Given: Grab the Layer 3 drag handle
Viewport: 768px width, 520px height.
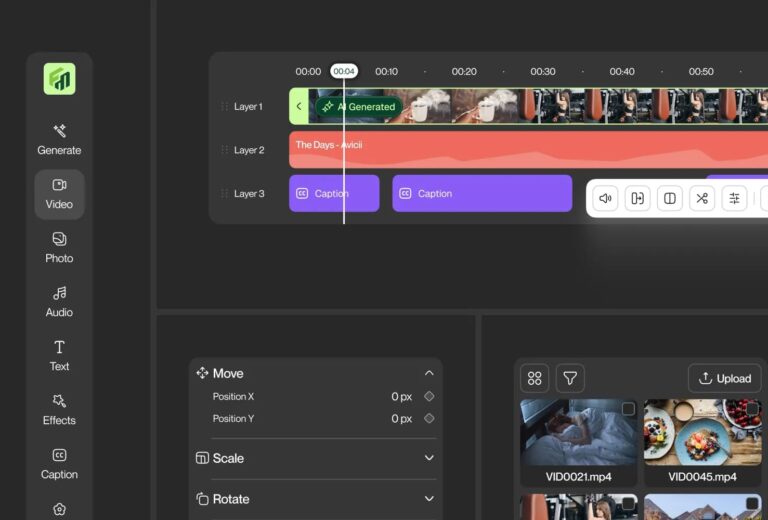Looking at the screenshot, I should [224, 193].
